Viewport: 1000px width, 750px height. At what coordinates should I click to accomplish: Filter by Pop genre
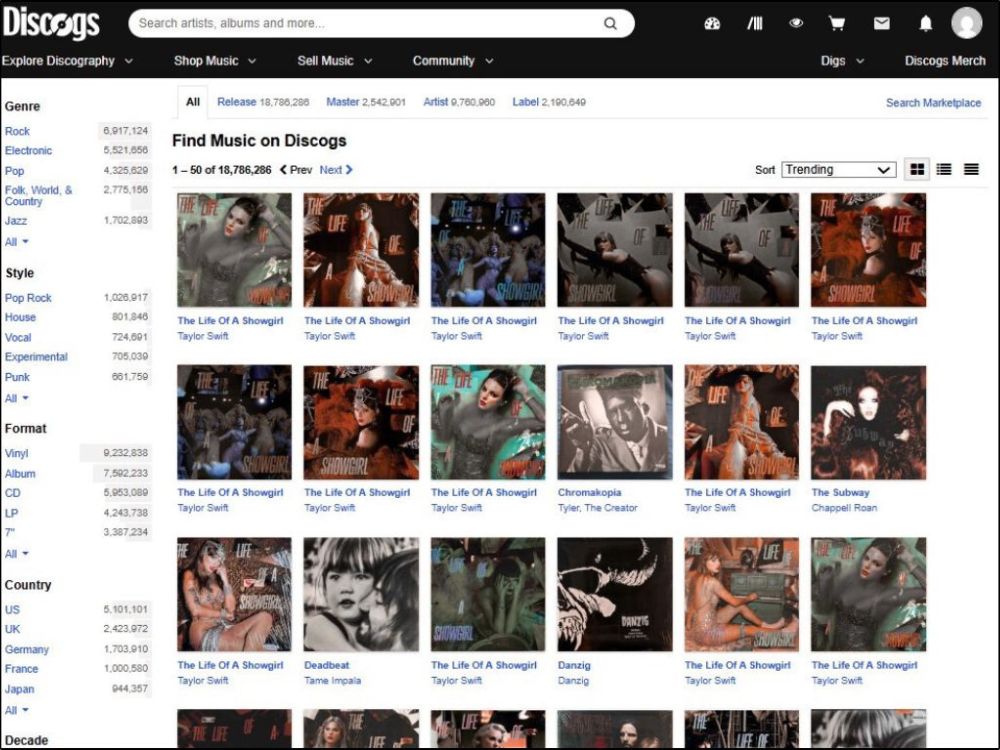coord(14,171)
